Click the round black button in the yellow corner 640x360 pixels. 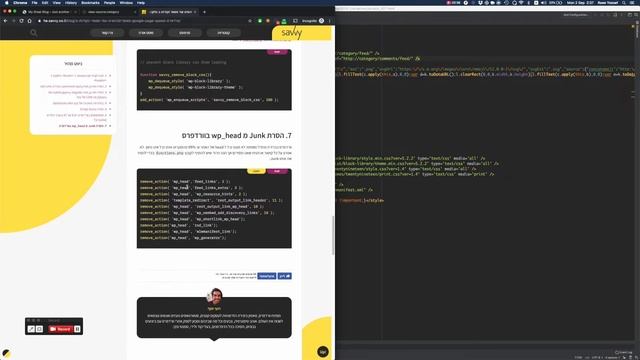coord(323,352)
